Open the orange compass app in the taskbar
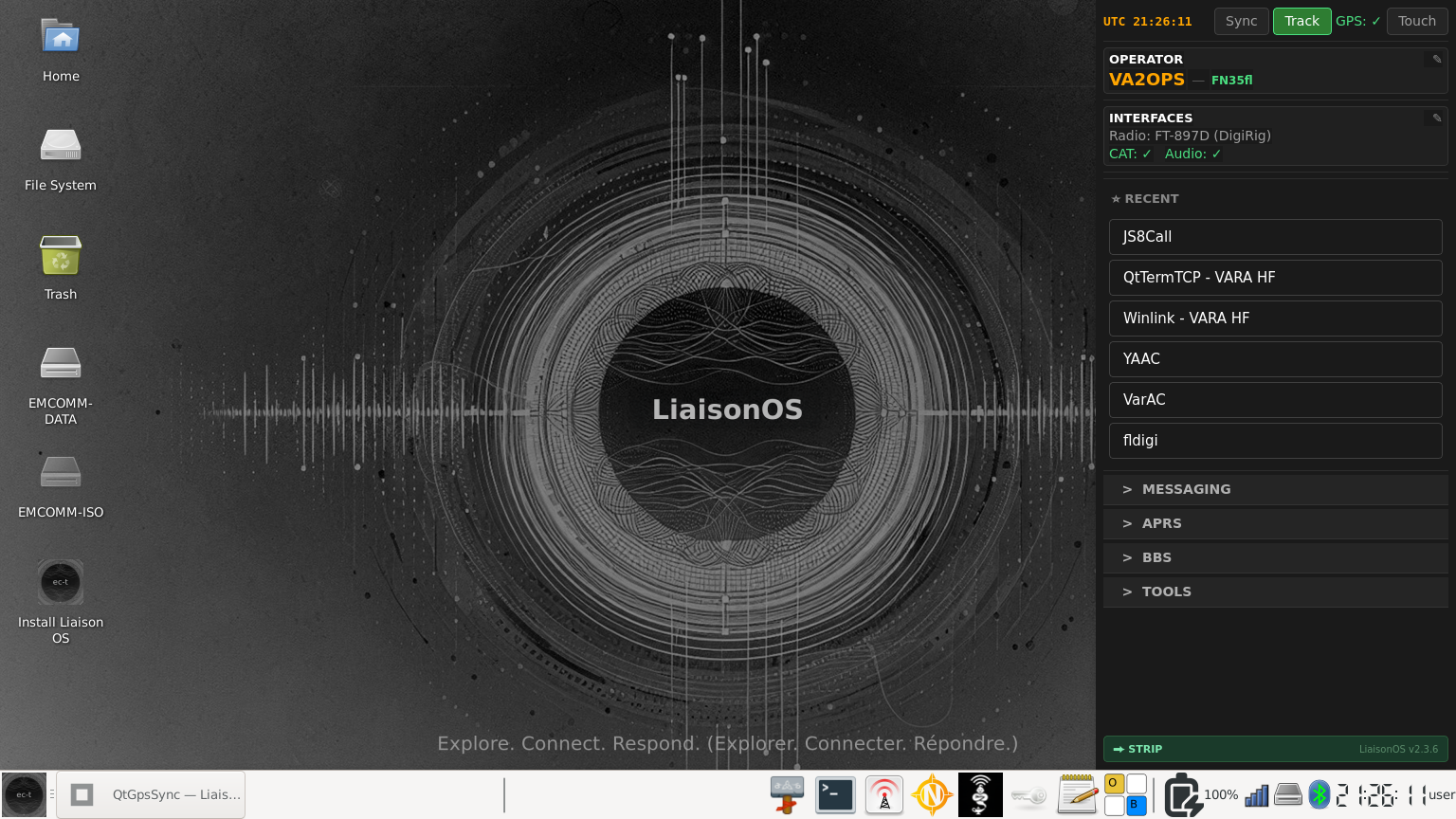 932,794
